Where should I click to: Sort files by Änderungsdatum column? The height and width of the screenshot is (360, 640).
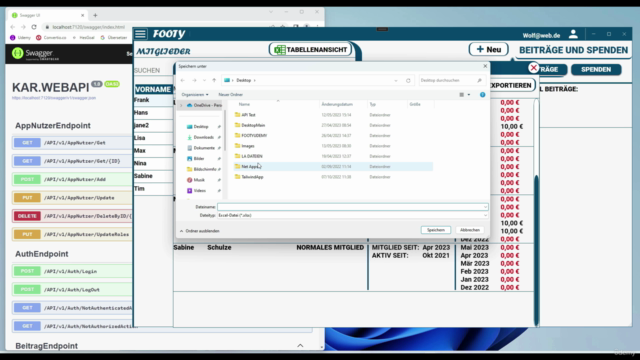coord(337,104)
